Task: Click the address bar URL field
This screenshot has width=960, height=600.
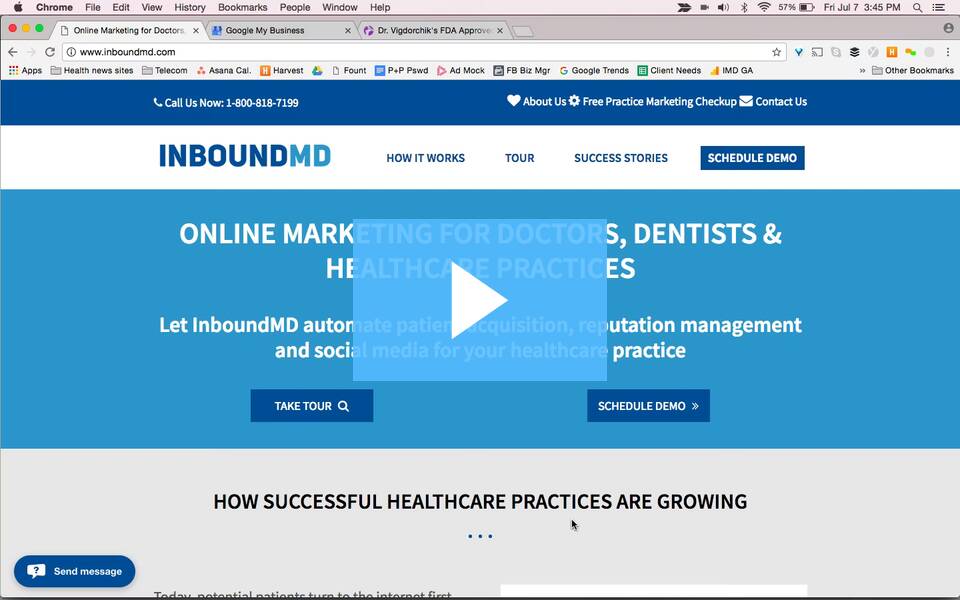Action: [x=422, y=52]
